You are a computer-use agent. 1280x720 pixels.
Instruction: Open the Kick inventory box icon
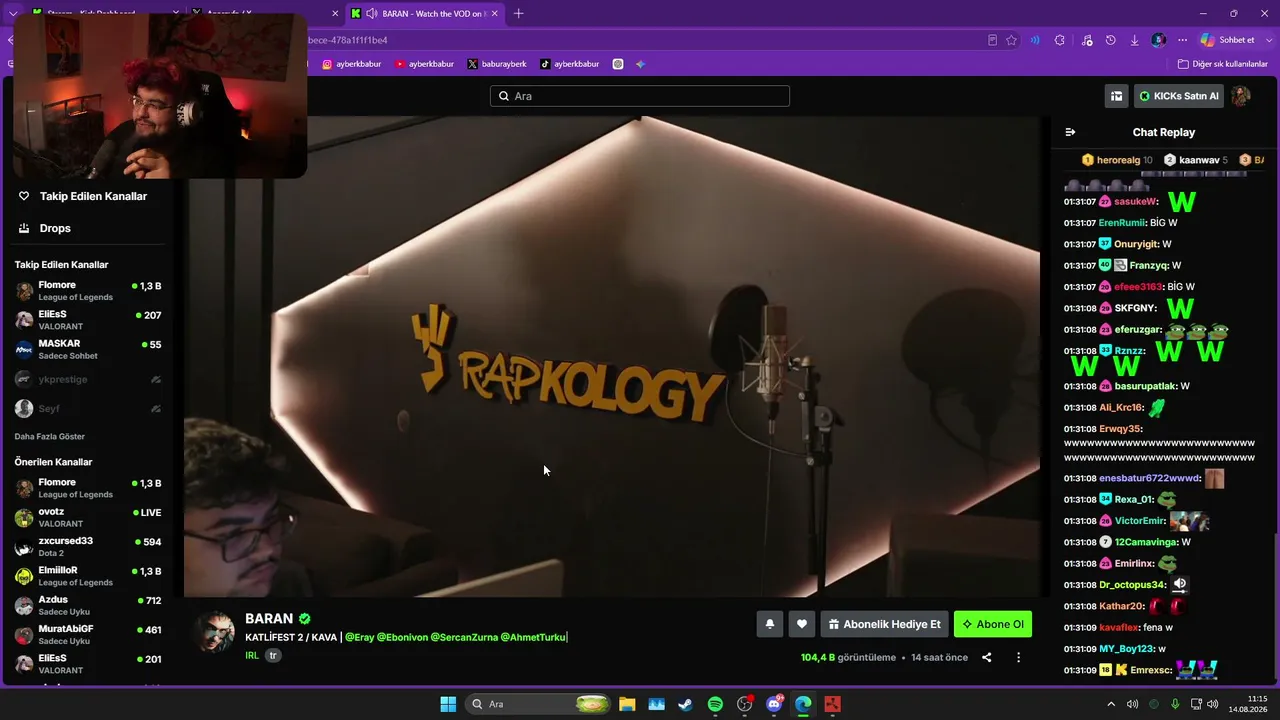pos(1116,96)
